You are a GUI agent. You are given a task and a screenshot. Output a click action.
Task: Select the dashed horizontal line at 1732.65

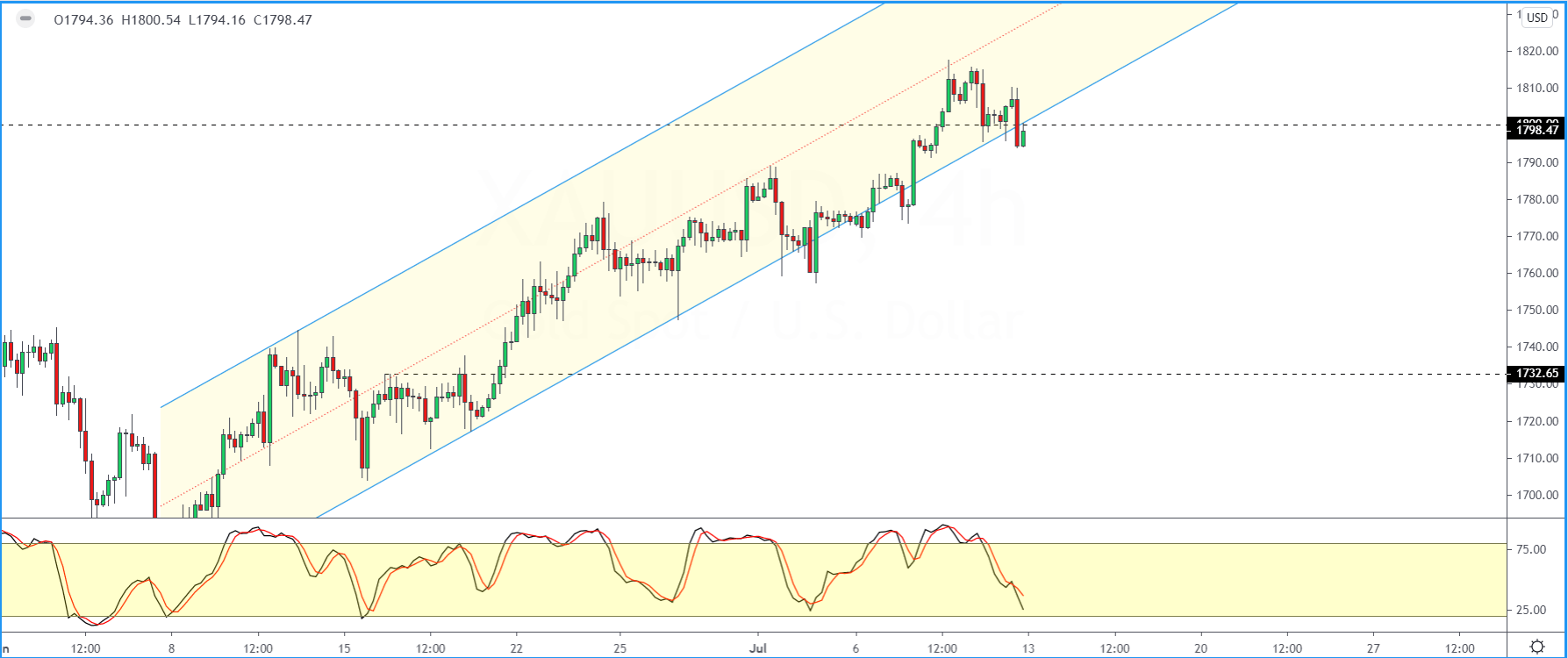point(946,375)
